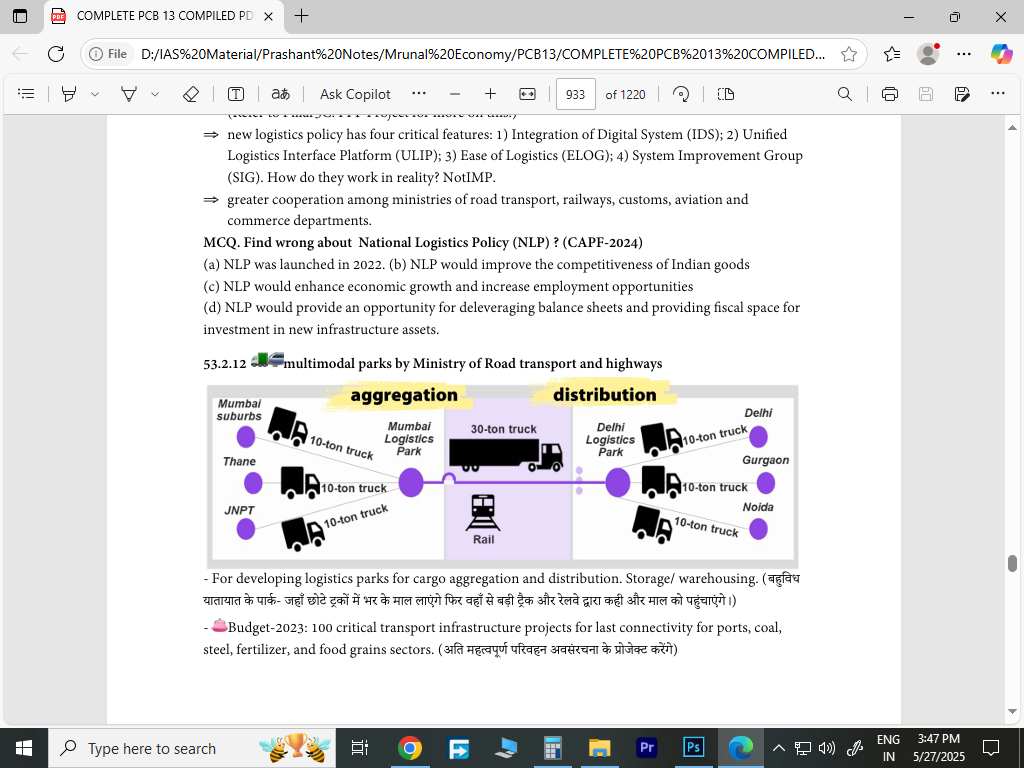1024x768 pixels.
Task: Open the PDF table of contents panel
Action: pyautogui.click(x=27, y=94)
